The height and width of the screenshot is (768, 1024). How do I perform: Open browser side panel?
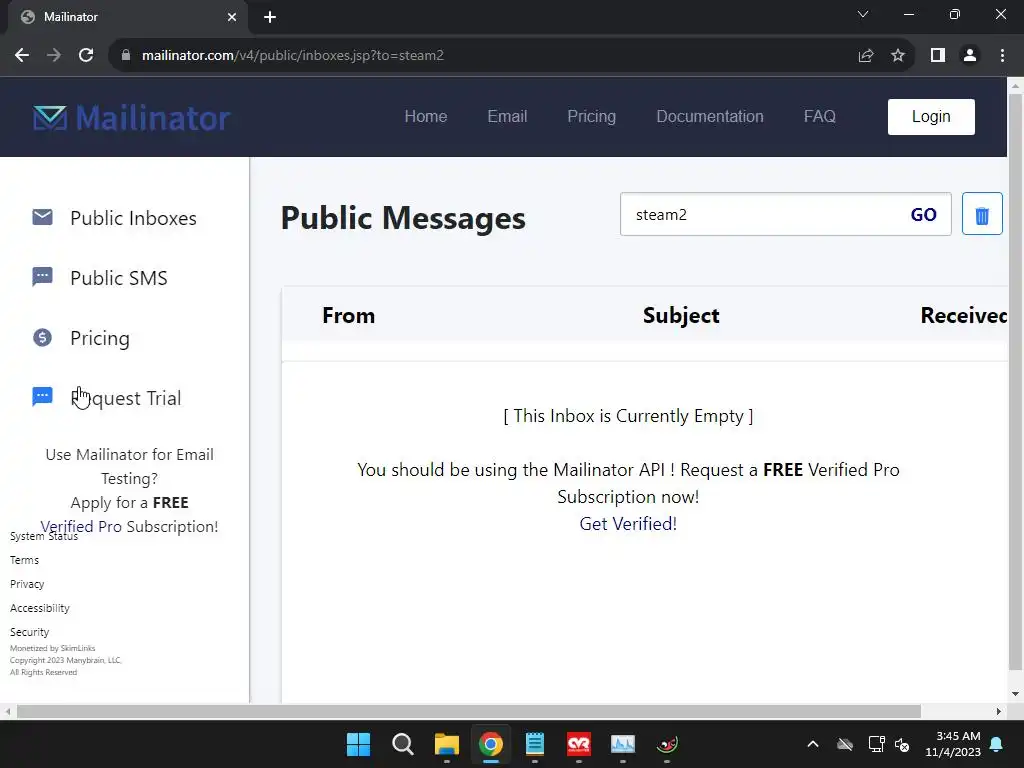[x=938, y=56]
